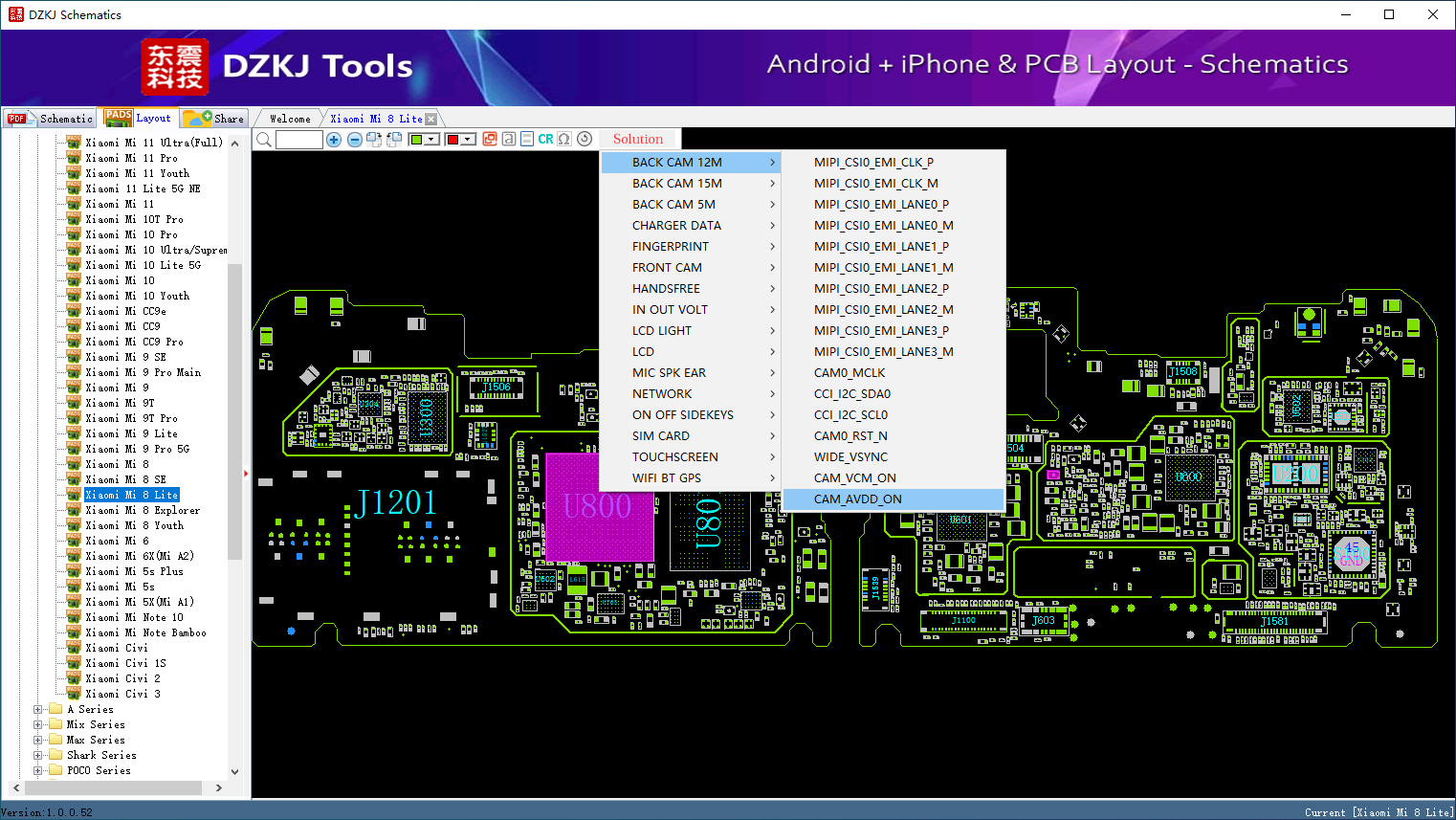Viewport: 1456px width, 820px height.
Task: Click the red overlapping squares toolbar icon
Action: point(490,139)
